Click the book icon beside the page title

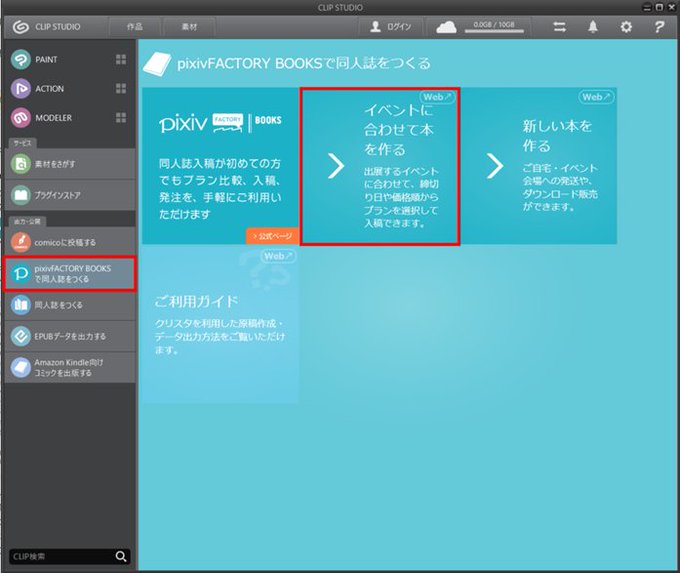[157, 64]
